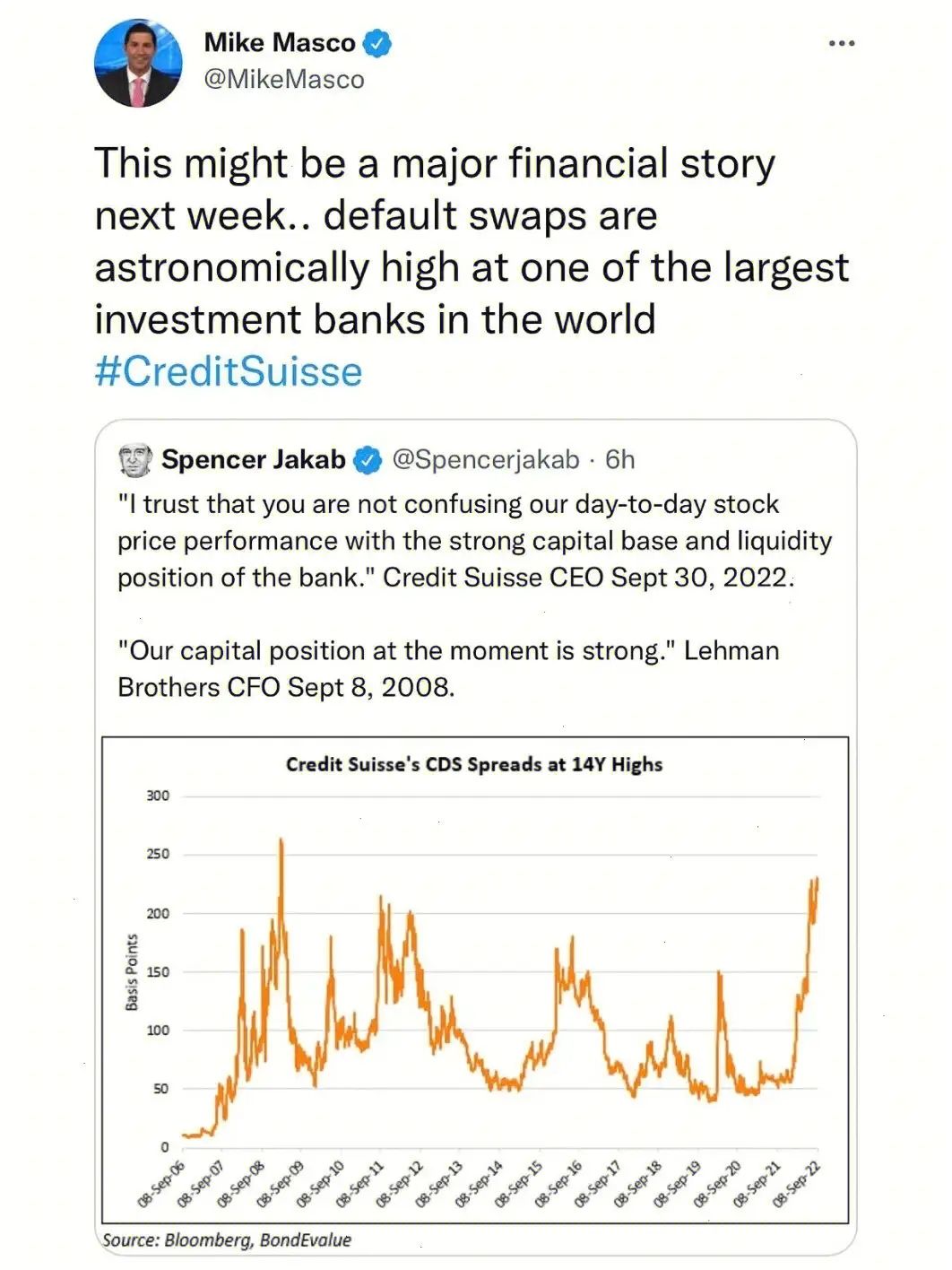
Task: Click the chart title about CDS Spreads
Action: tap(474, 764)
